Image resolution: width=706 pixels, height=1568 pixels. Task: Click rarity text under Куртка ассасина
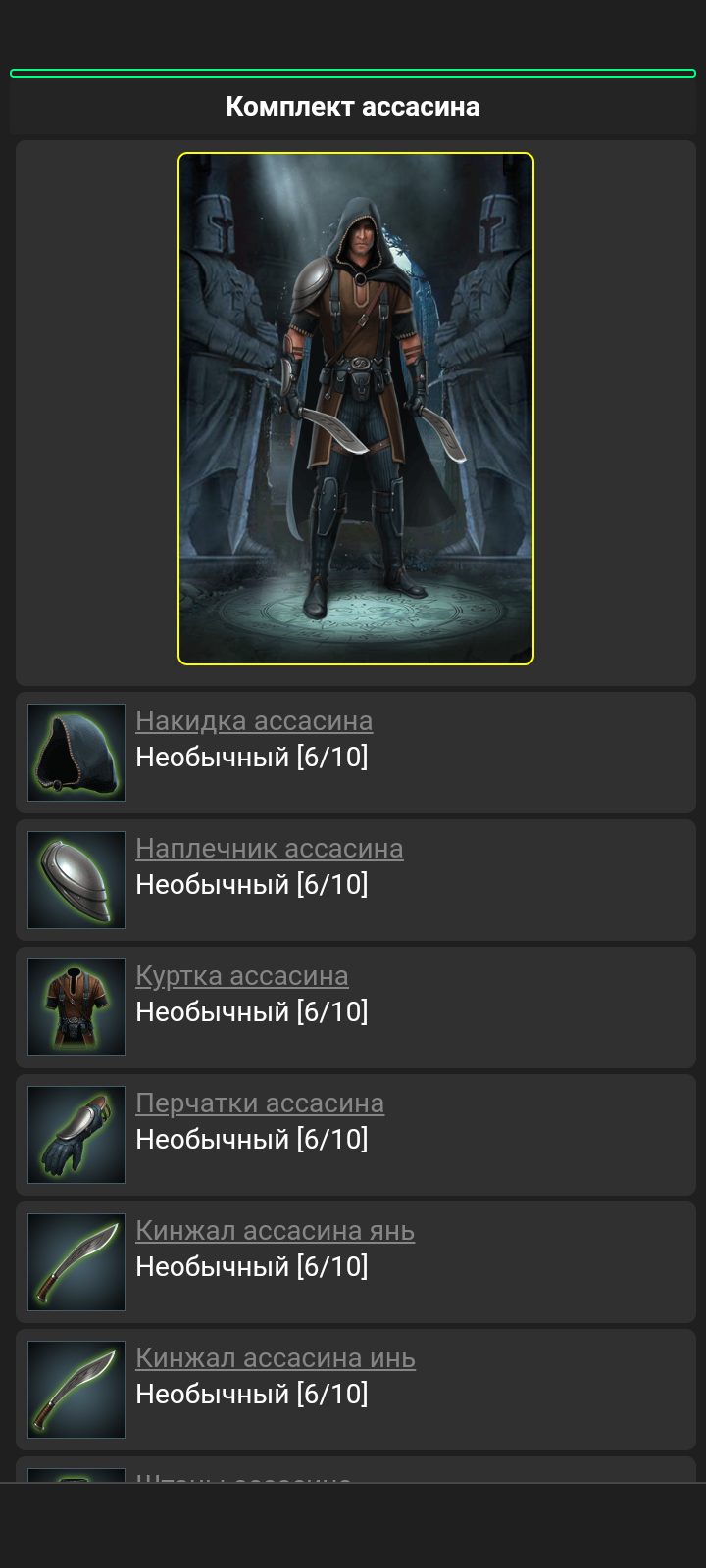coord(252,1012)
